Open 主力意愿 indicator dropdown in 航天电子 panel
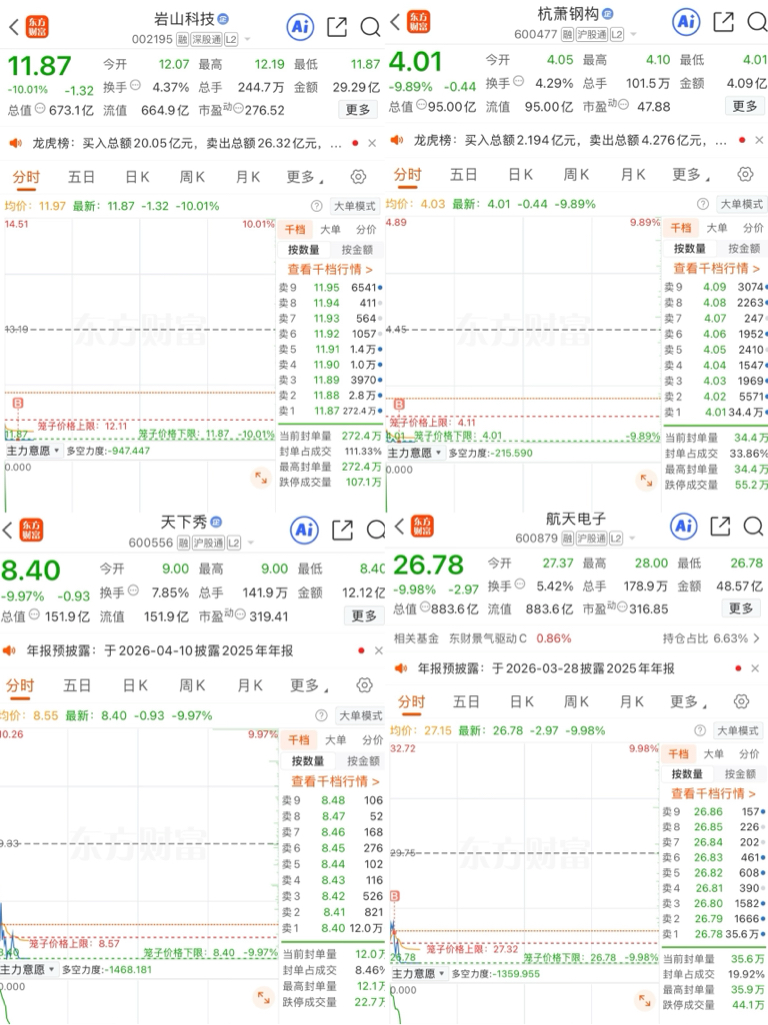The image size is (768, 1025). point(418,973)
